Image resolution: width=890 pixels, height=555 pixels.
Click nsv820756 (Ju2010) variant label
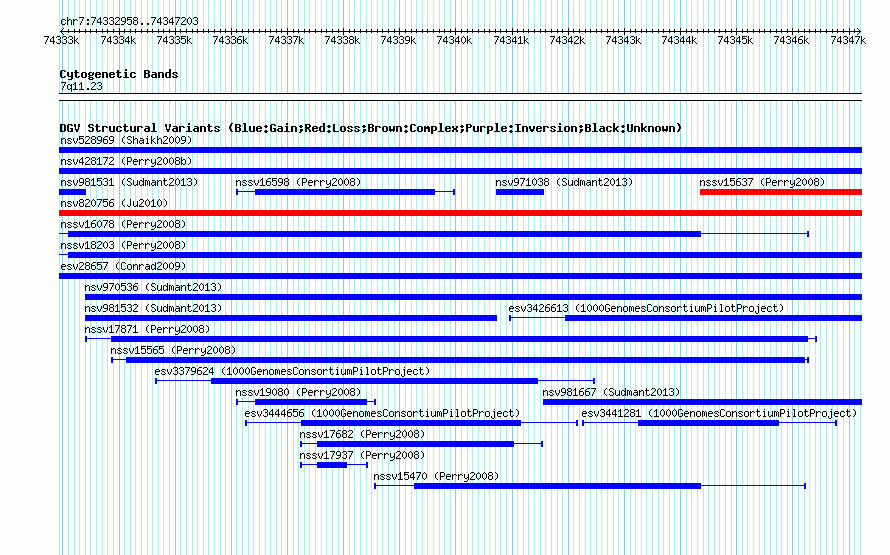tap(114, 203)
